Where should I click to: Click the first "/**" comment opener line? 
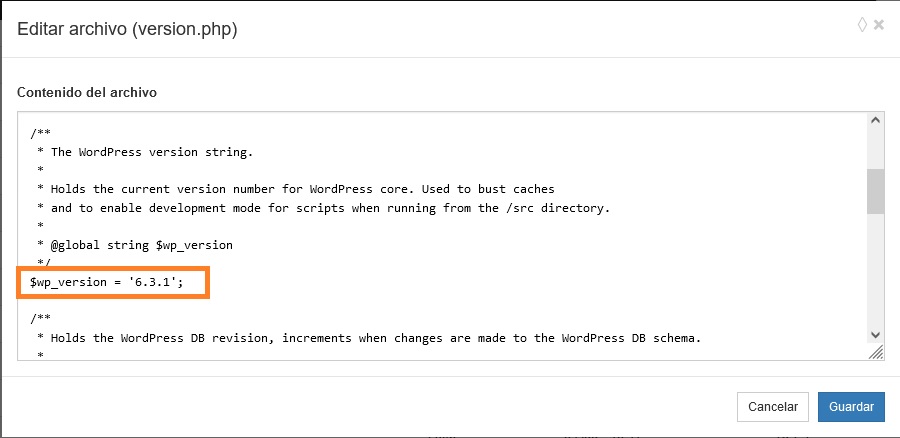pos(40,133)
